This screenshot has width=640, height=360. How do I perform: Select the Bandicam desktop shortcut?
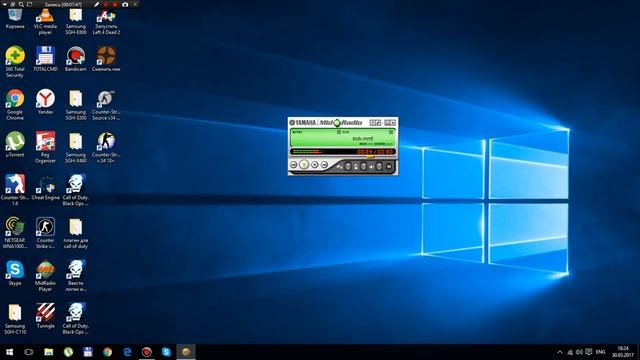pos(76,59)
